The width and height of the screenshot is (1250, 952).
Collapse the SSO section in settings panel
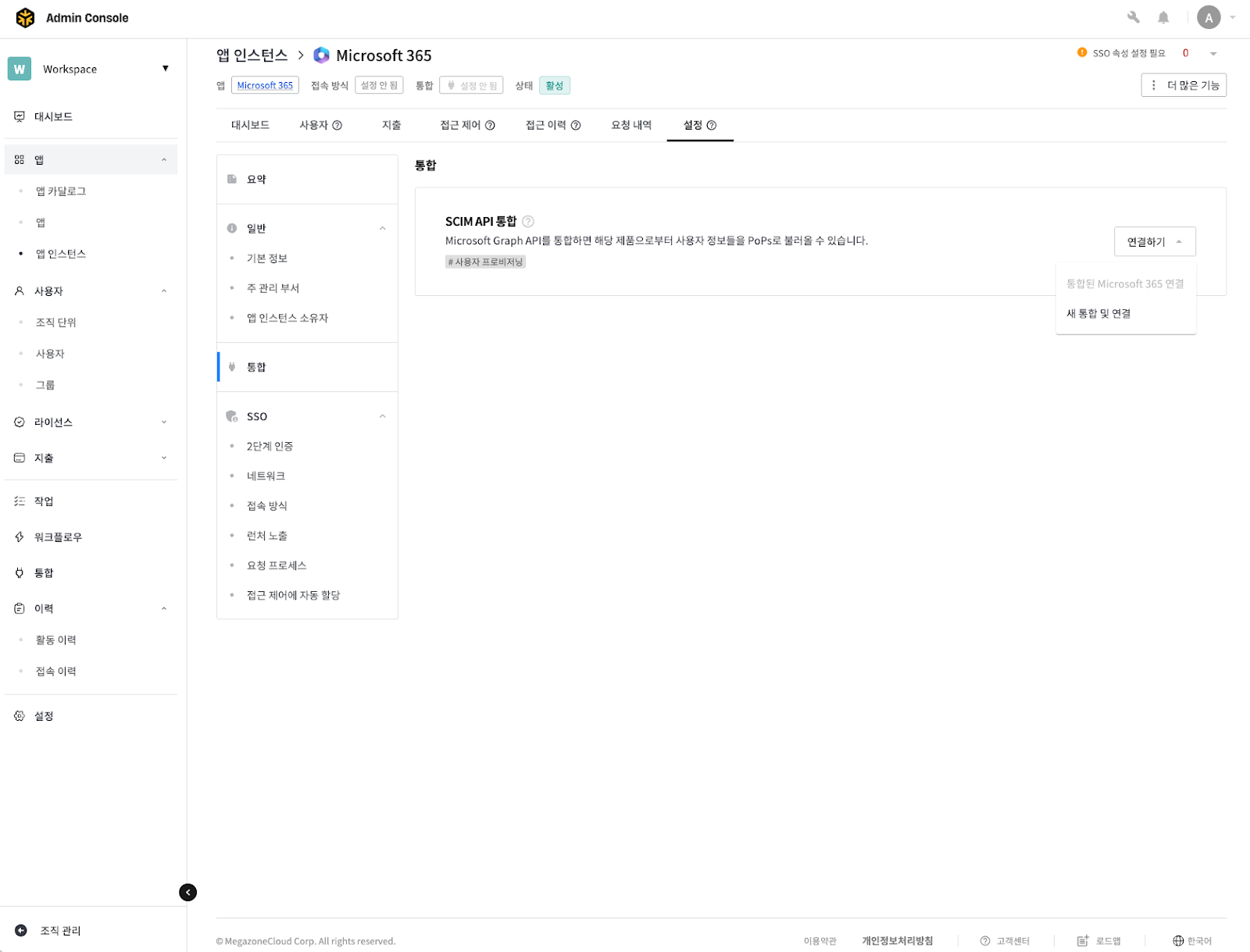pyautogui.click(x=382, y=416)
